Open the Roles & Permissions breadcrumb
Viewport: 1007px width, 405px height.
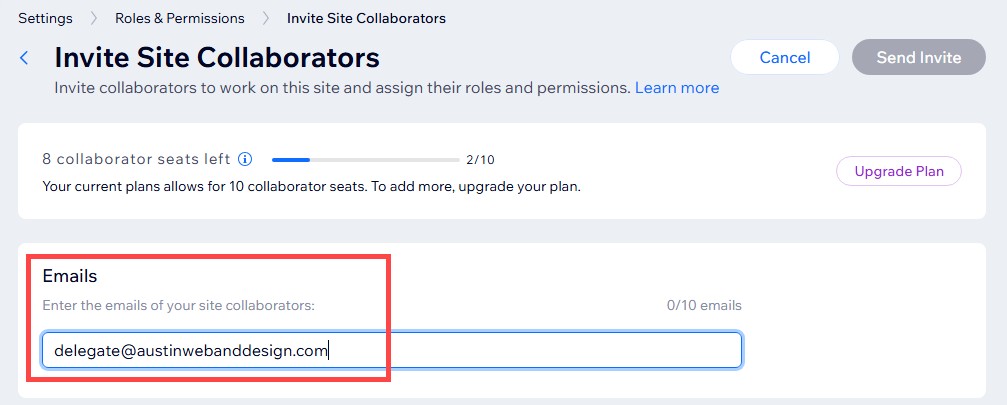click(180, 19)
